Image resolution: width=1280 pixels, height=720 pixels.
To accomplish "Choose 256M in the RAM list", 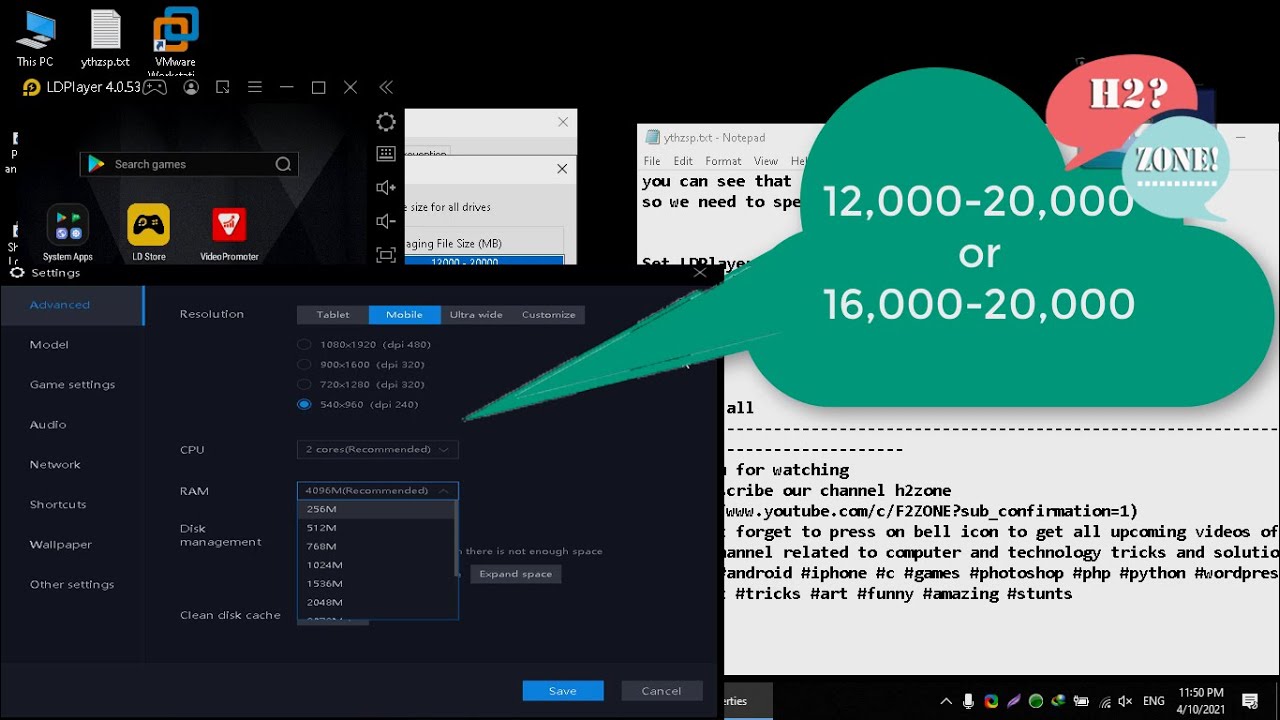I will pos(377,509).
